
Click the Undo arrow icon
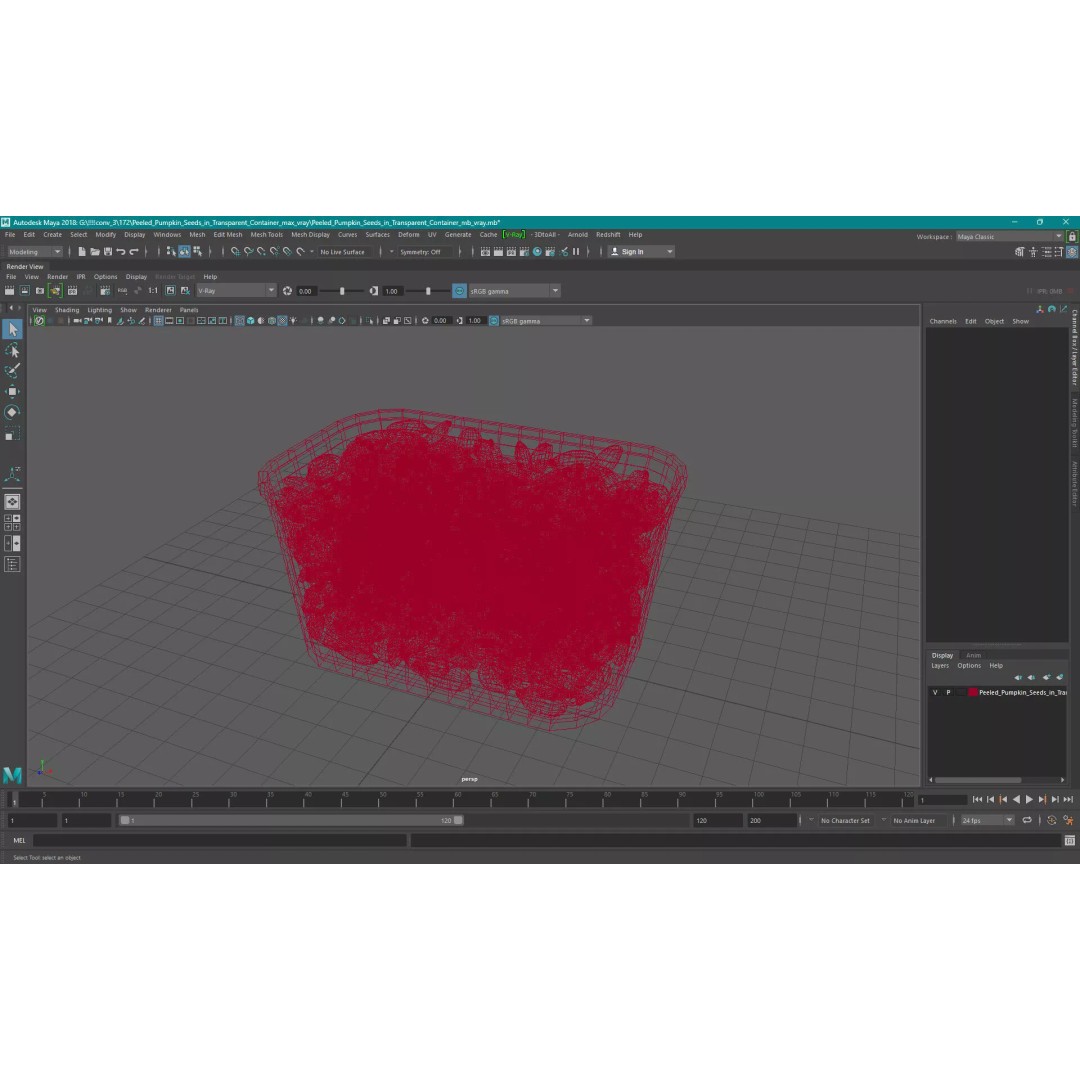[x=121, y=251]
